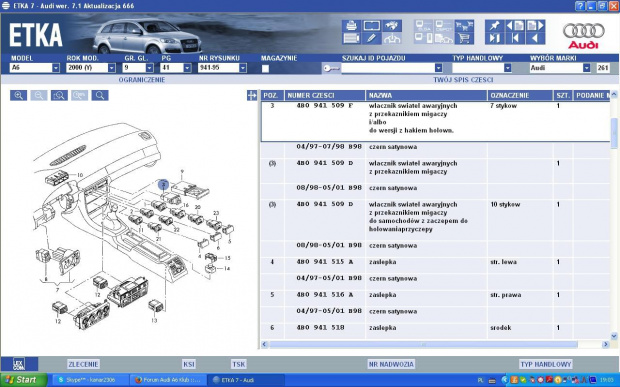Click the bottom-left UDCOM icon
The image size is (620, 387).
point(19,364)
